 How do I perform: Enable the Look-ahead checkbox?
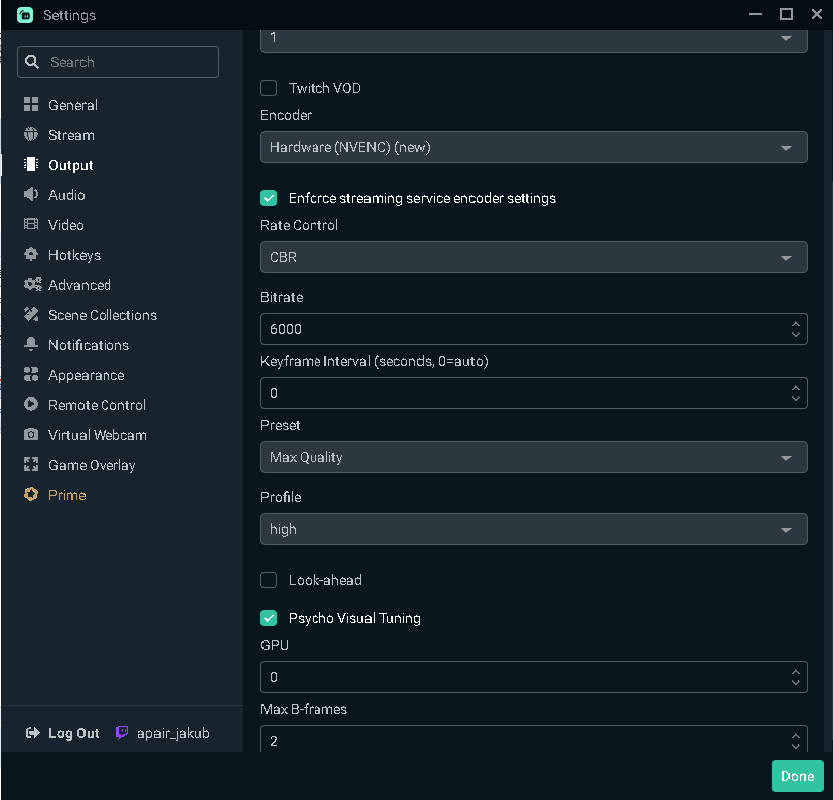268,580
